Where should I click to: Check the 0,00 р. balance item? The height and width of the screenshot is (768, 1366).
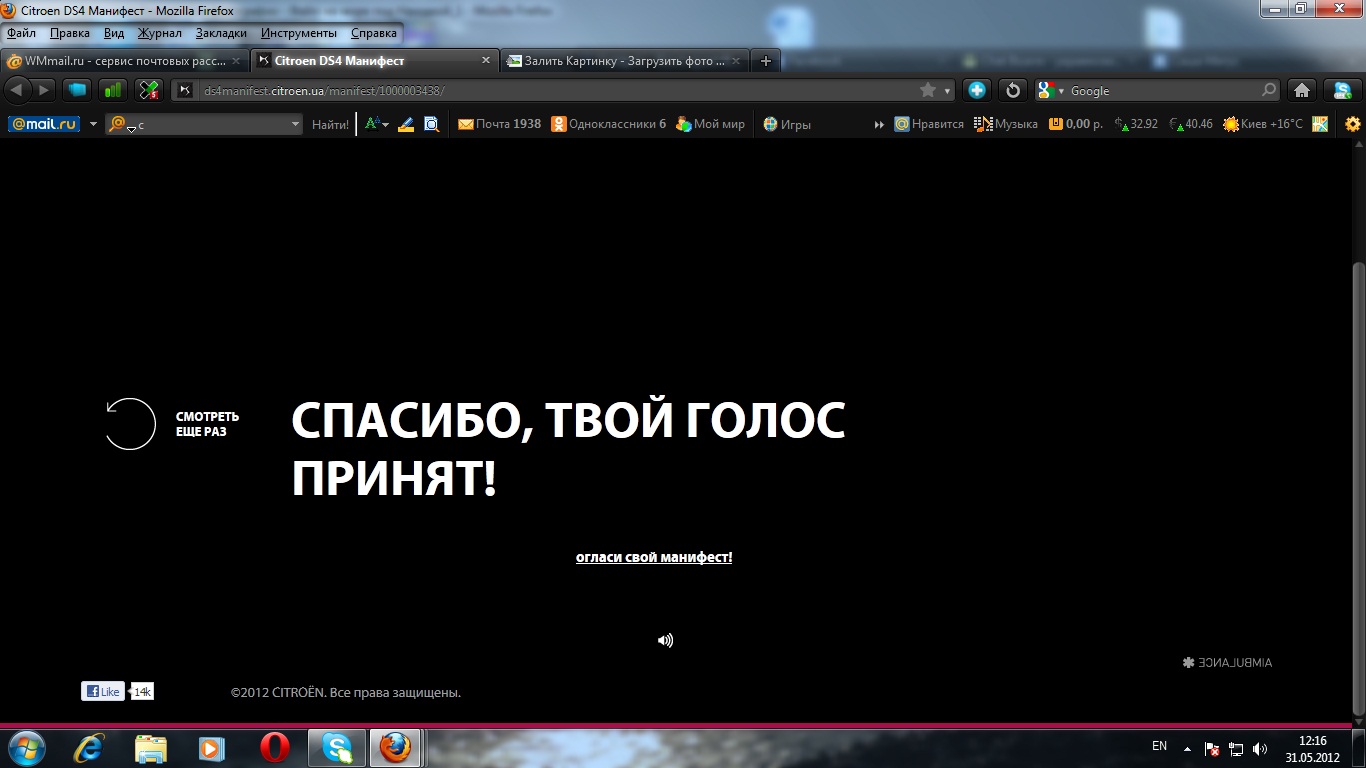coord(1076,124)
